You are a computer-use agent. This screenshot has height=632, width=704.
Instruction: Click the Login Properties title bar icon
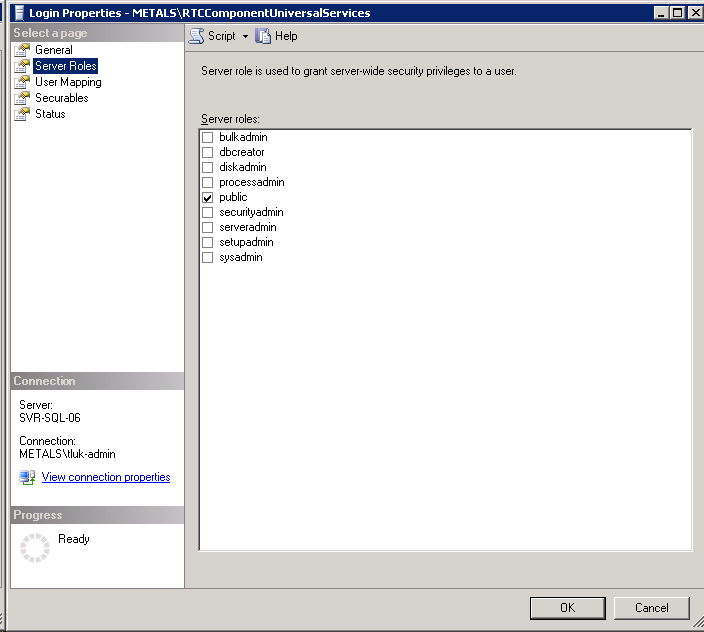point(19,13)
